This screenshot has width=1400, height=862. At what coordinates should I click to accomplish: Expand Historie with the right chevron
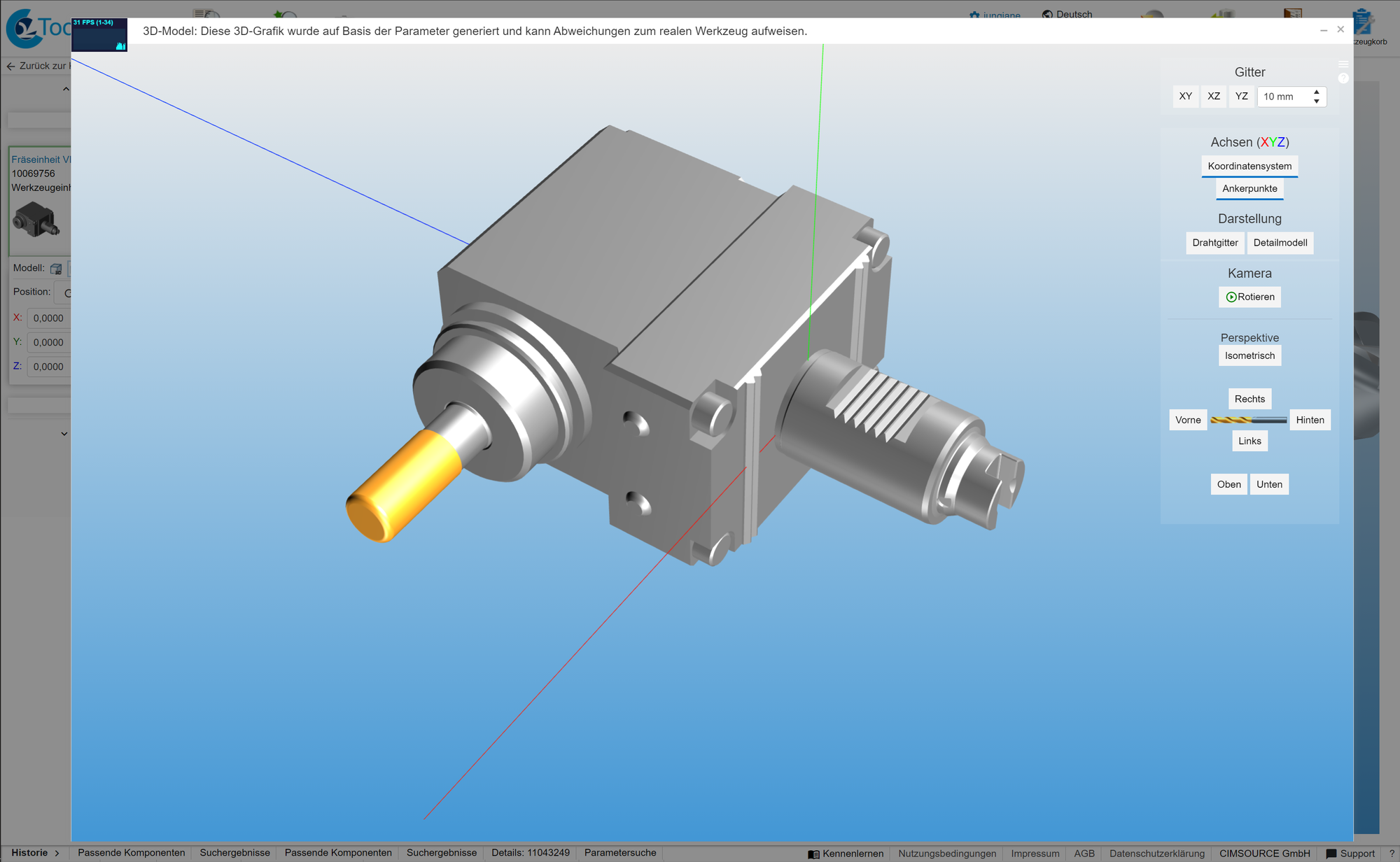click(57, 853)
